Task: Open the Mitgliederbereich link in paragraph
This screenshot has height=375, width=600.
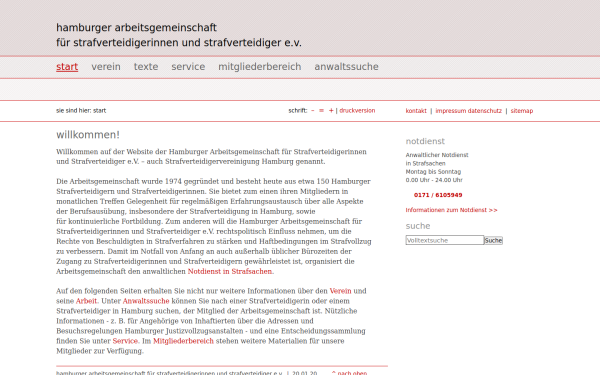Action: (x=183, y=341)
